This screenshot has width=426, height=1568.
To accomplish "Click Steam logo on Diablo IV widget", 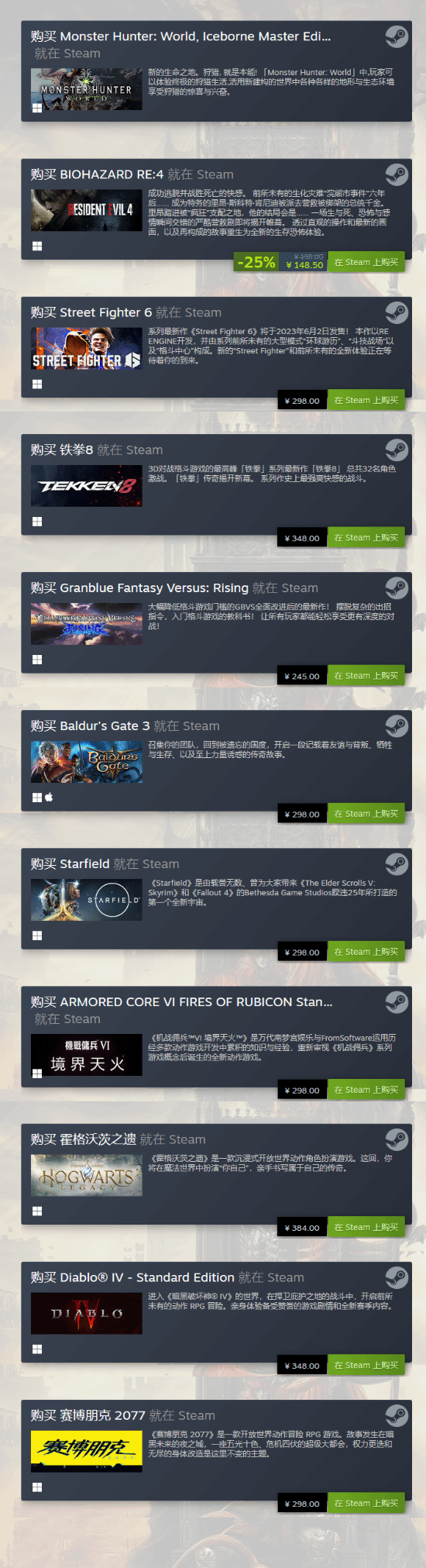I will tap(397, 1277).
